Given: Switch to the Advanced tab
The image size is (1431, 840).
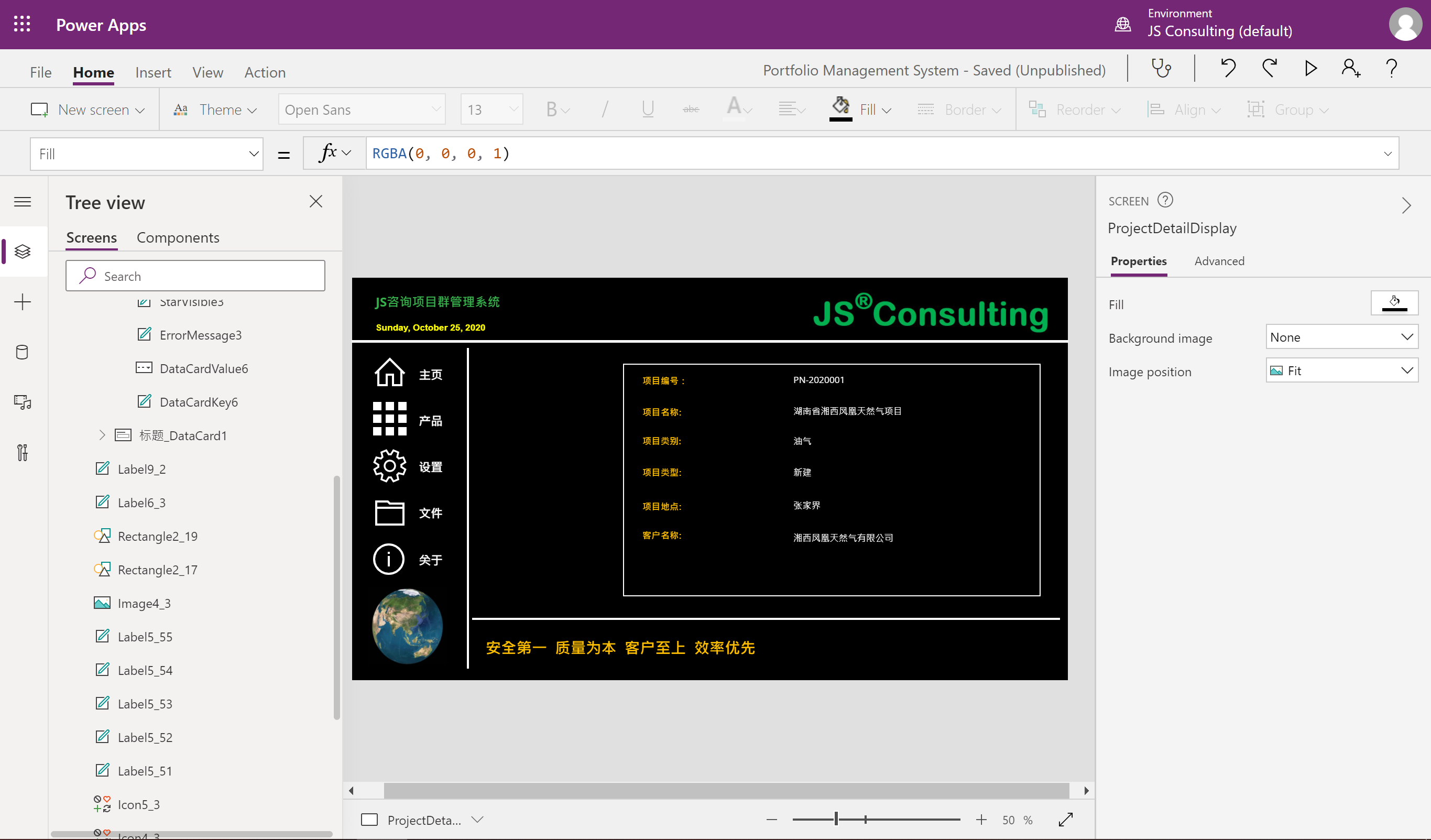Looking at the screenshot, I should (1219, 261).
